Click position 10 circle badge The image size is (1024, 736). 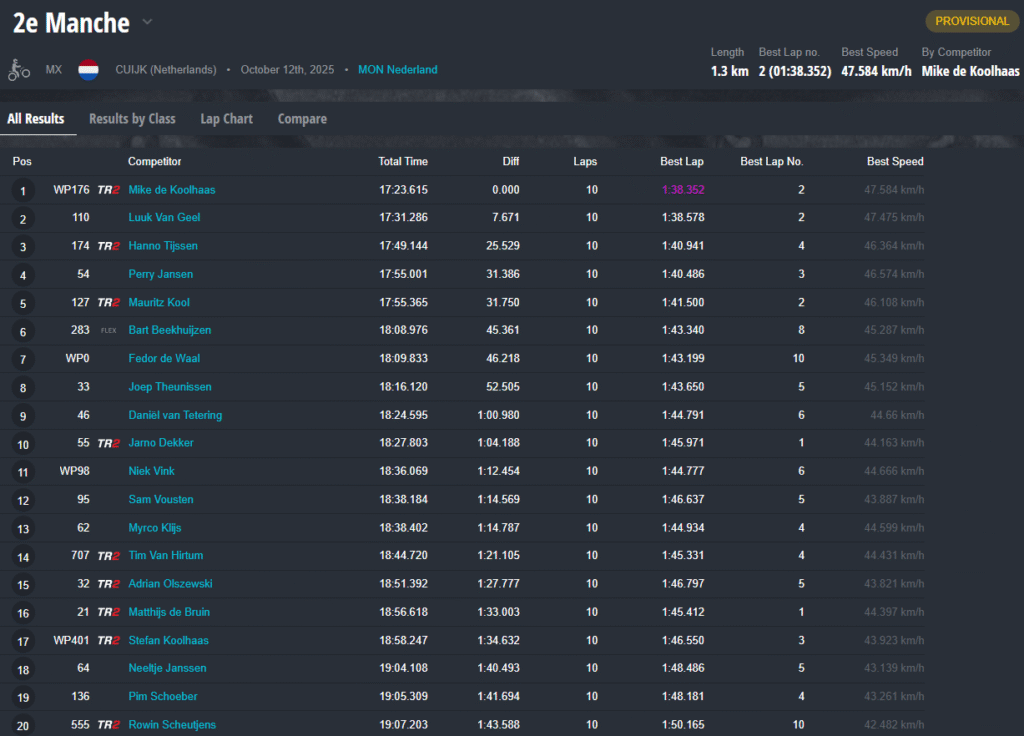[23, 444]
